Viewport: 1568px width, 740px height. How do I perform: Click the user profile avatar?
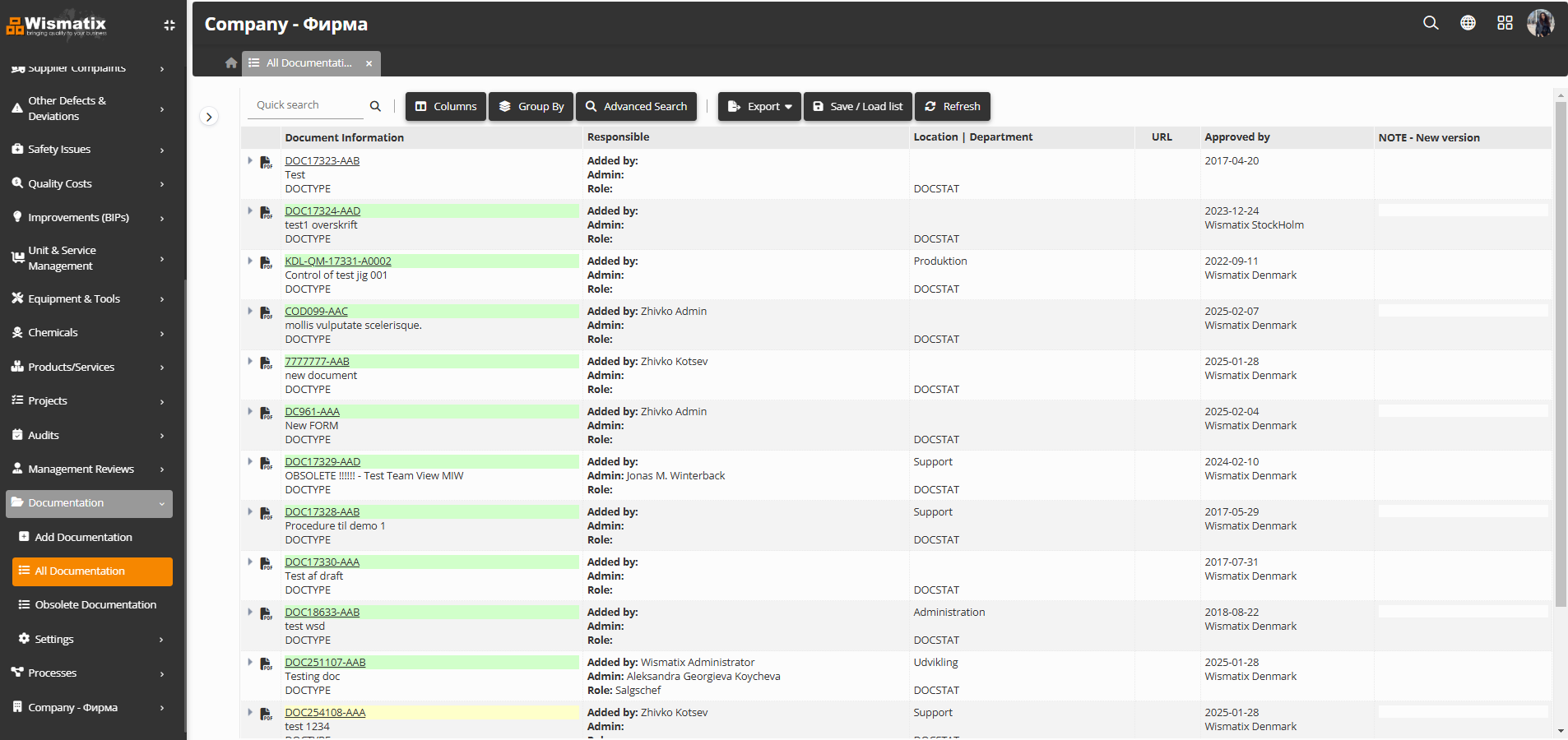[x=1541, y=23]
